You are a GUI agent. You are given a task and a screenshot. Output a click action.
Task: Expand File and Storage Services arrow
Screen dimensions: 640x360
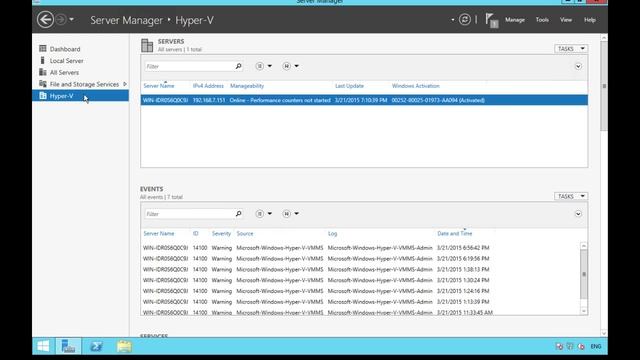click(125, 84)
